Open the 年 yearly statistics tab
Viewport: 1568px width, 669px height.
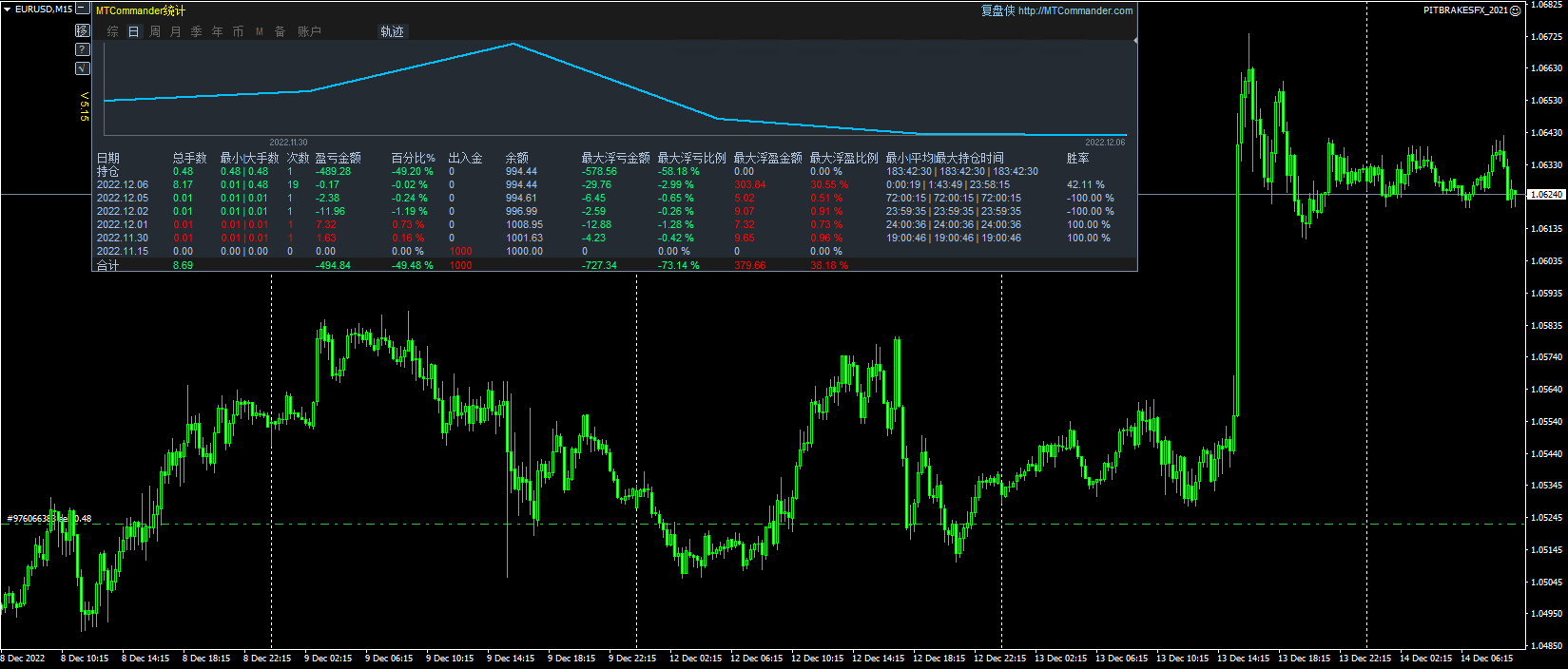(218, 31)
